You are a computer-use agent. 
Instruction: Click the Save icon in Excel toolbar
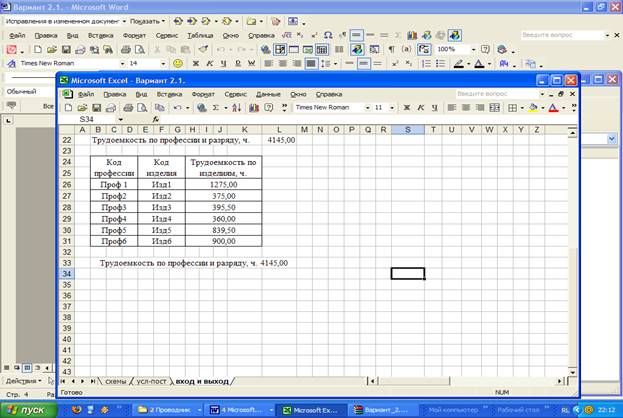click(96, 107)
